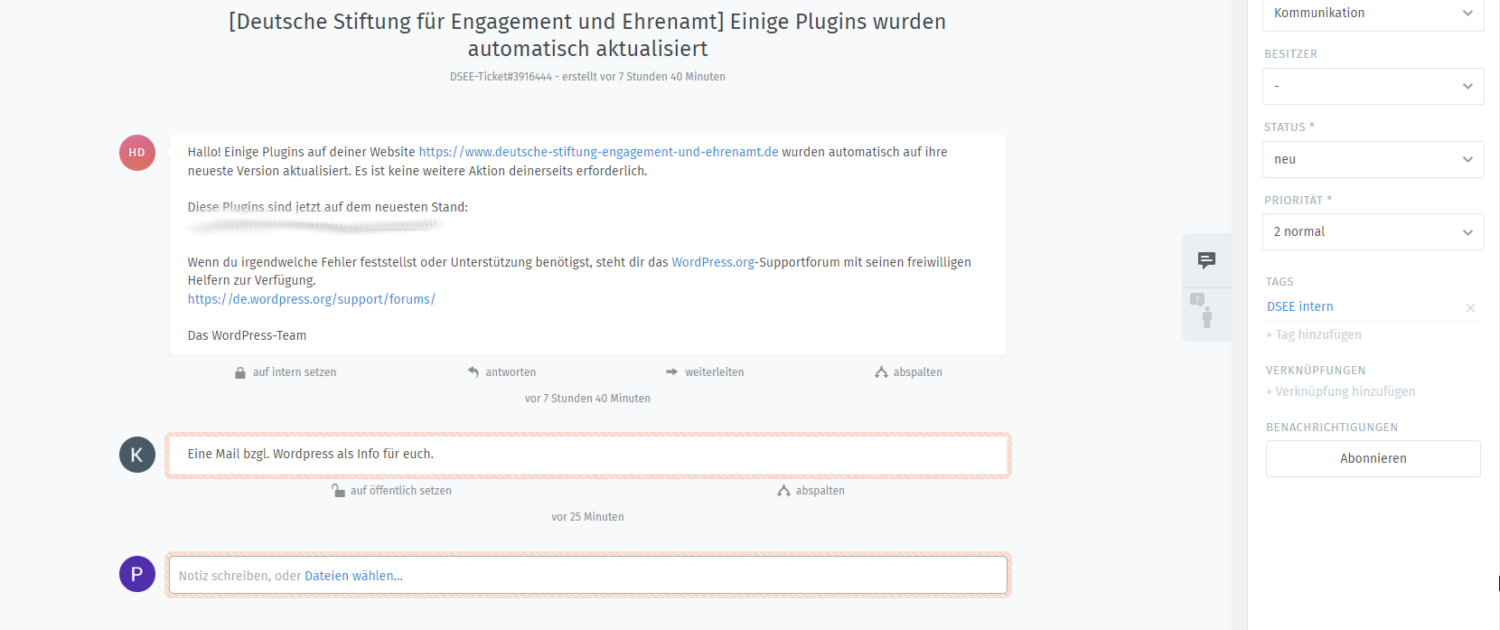
Task: Click the Tag hinzufügen field
Action: [1314, 335]
